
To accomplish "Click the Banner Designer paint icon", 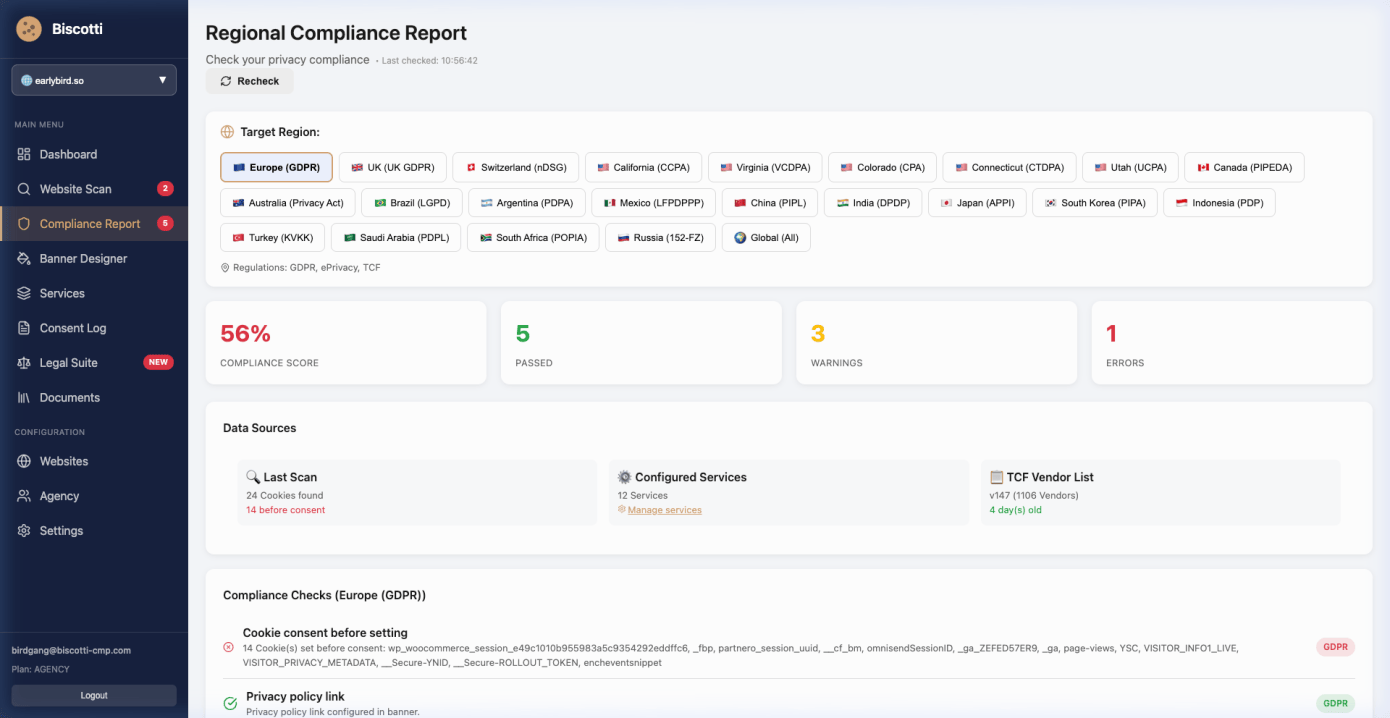I will (24, 259).
